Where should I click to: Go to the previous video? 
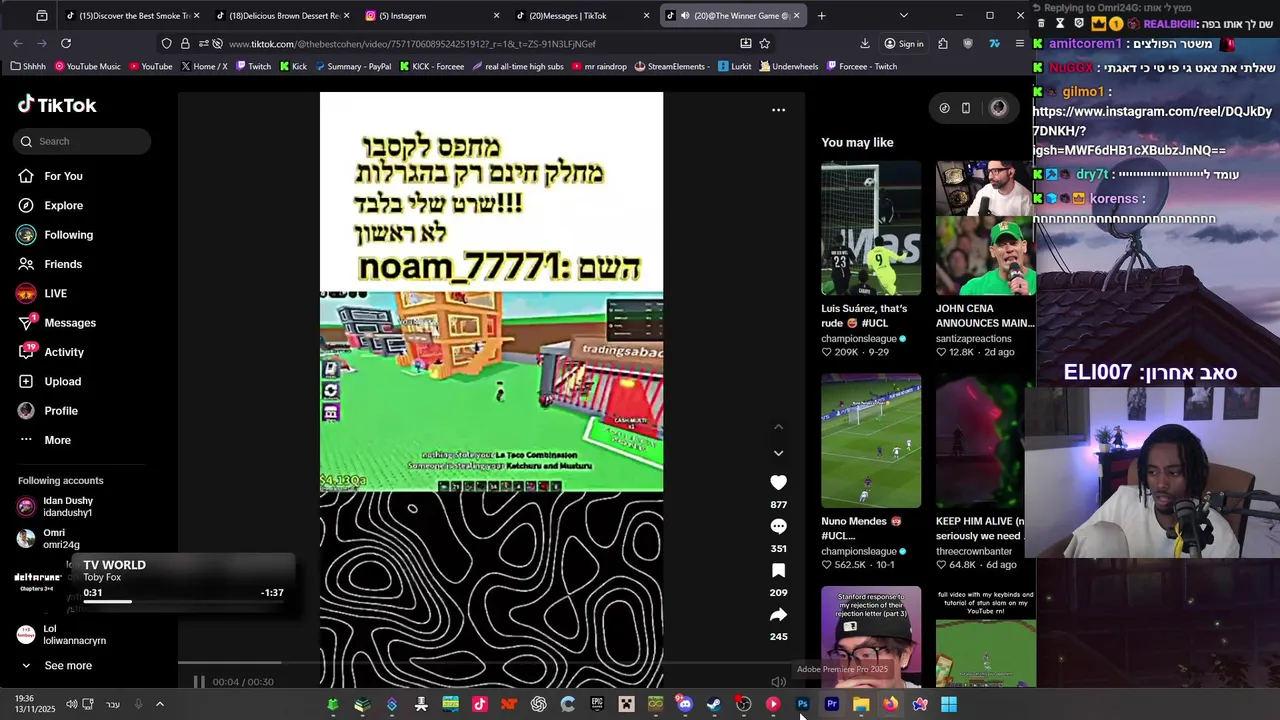pos(778,427)
